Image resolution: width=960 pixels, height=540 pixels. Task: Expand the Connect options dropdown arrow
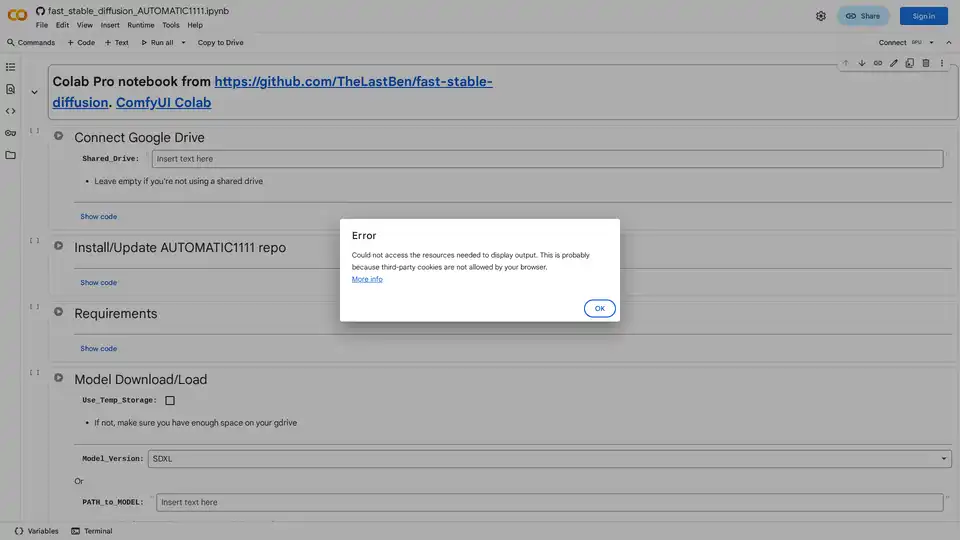932,43
